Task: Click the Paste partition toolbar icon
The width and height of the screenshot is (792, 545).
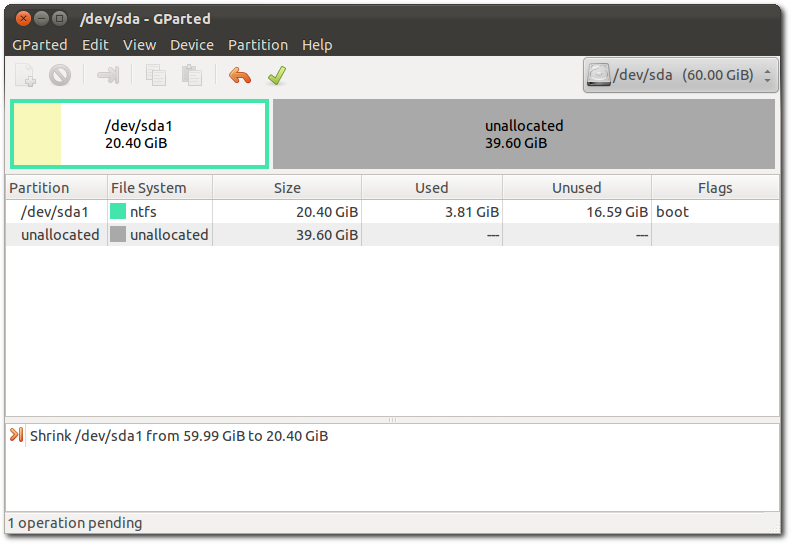Action: (191, 75)
